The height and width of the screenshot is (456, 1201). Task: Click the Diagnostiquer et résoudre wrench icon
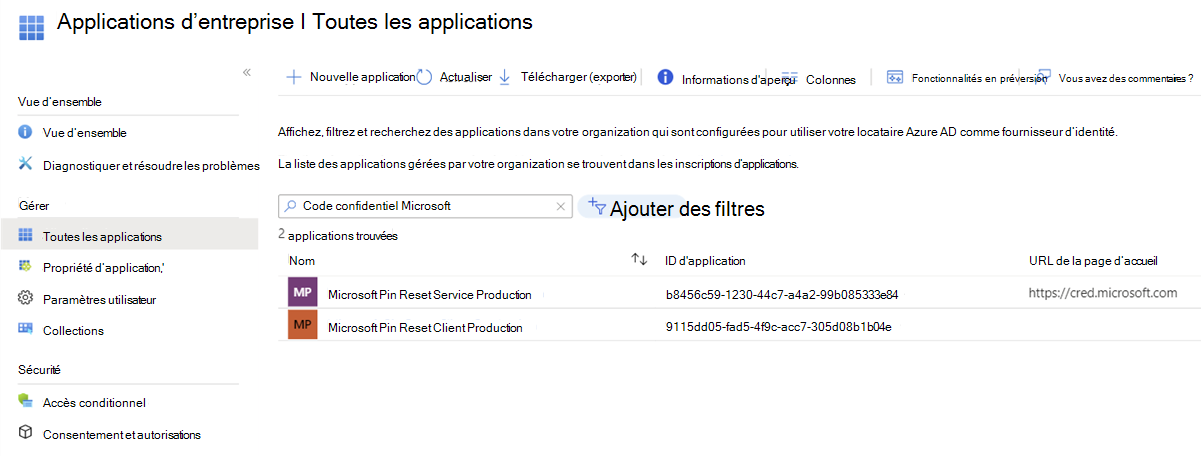tap(26, 164)
